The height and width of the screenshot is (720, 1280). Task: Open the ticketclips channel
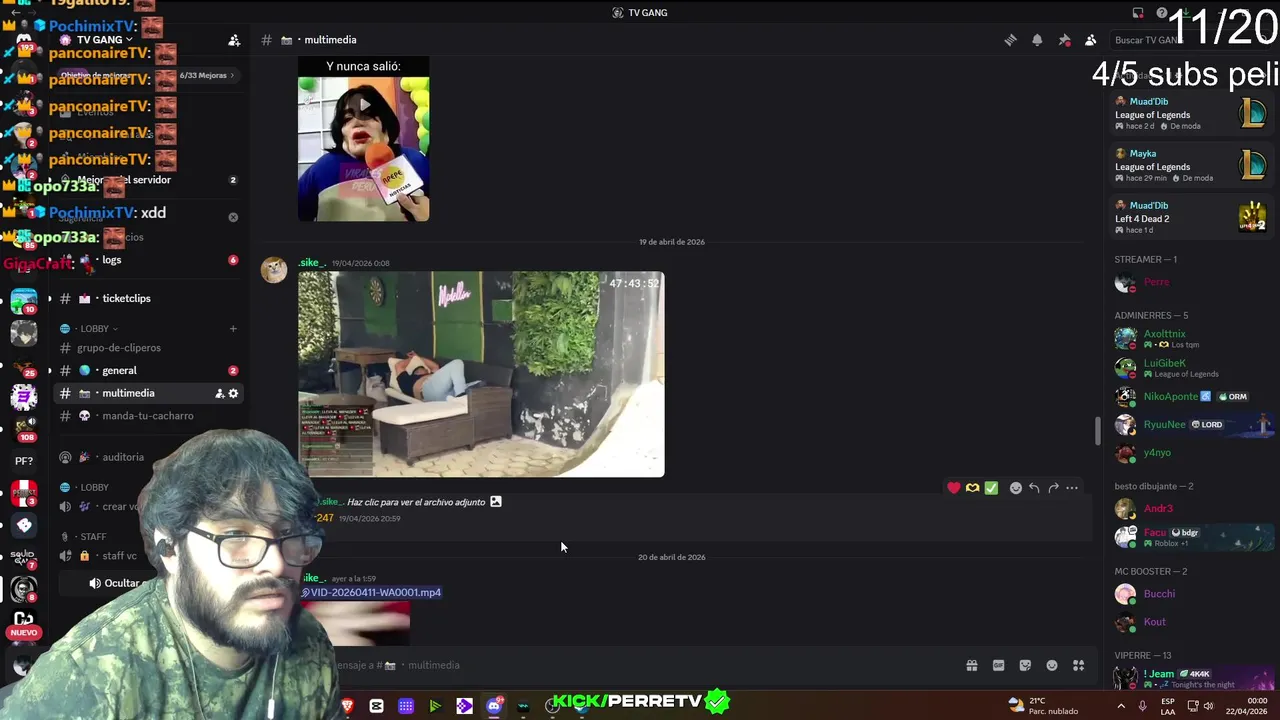146,298
